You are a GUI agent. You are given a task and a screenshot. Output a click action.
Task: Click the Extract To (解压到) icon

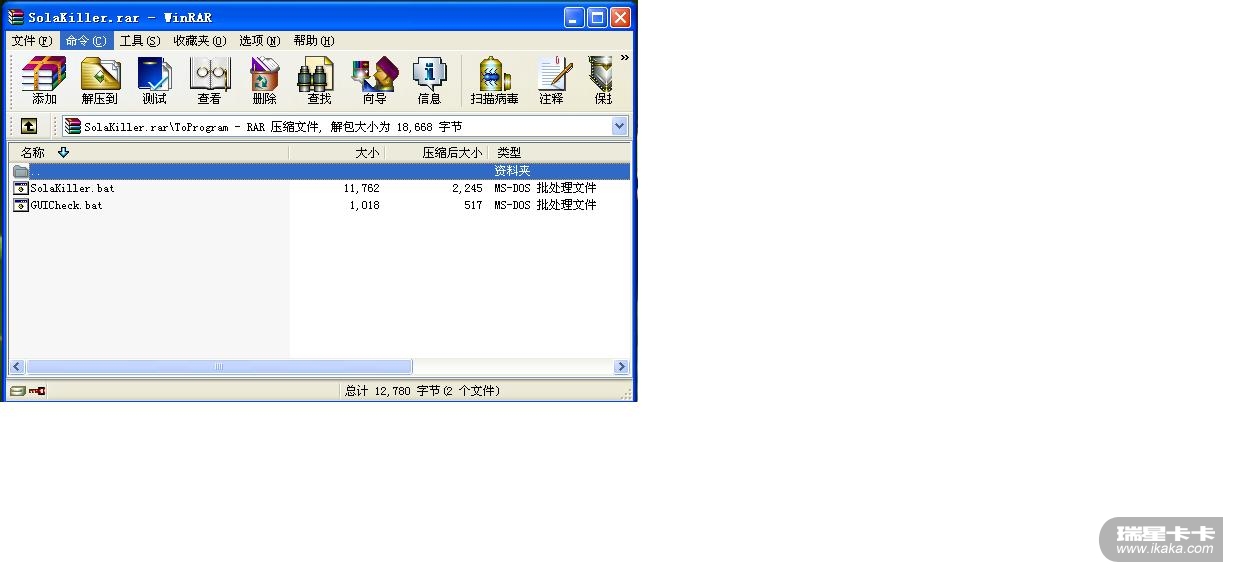[99, 81]
